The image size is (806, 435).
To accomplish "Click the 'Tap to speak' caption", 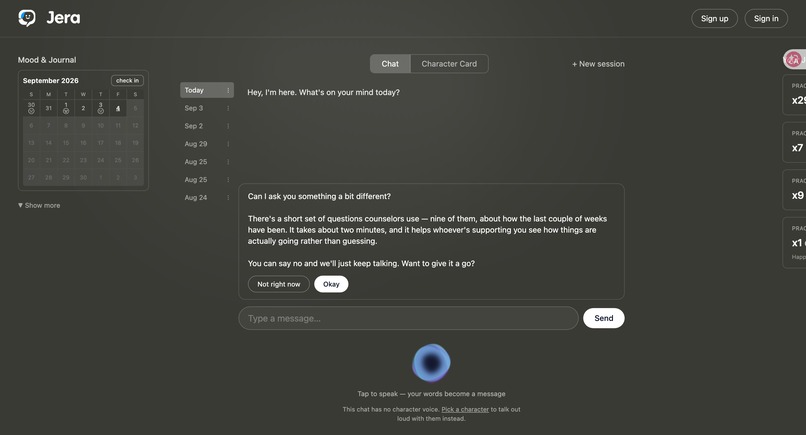I will tap(431, 394).
